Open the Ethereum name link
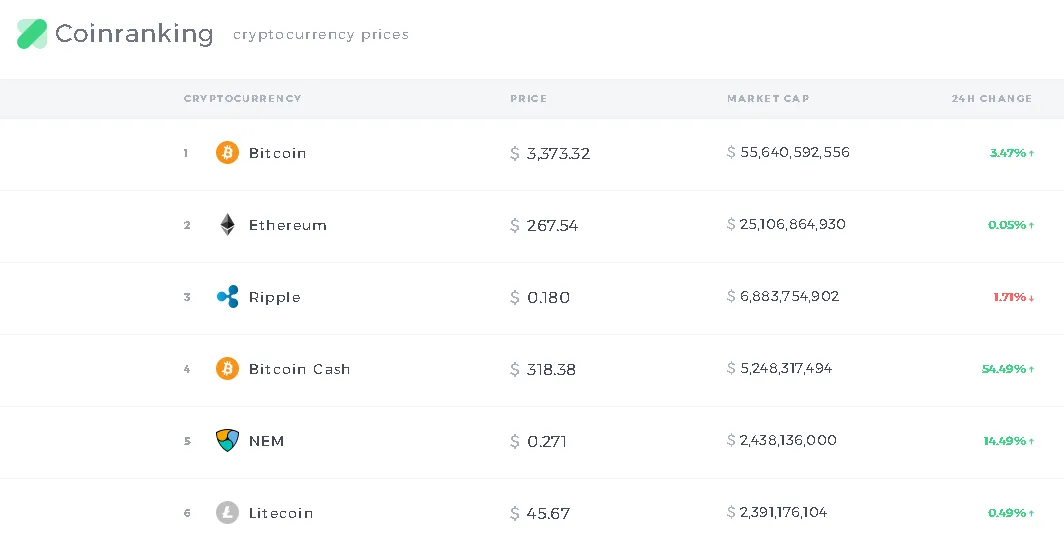1064x549 pixels. click(x=288, y=225)
